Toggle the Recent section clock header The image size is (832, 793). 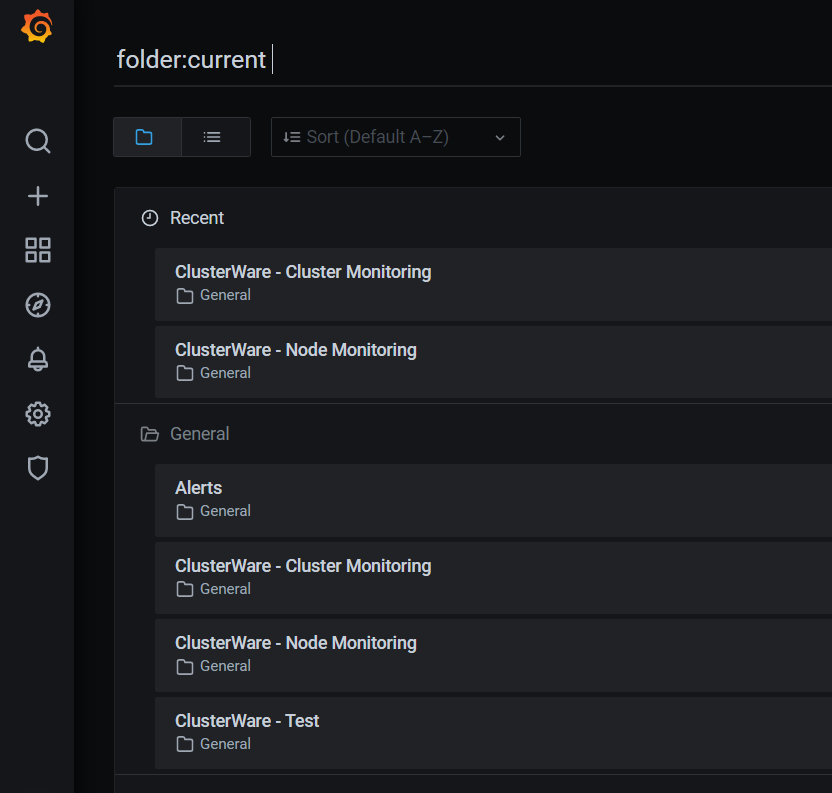(149, 217)
